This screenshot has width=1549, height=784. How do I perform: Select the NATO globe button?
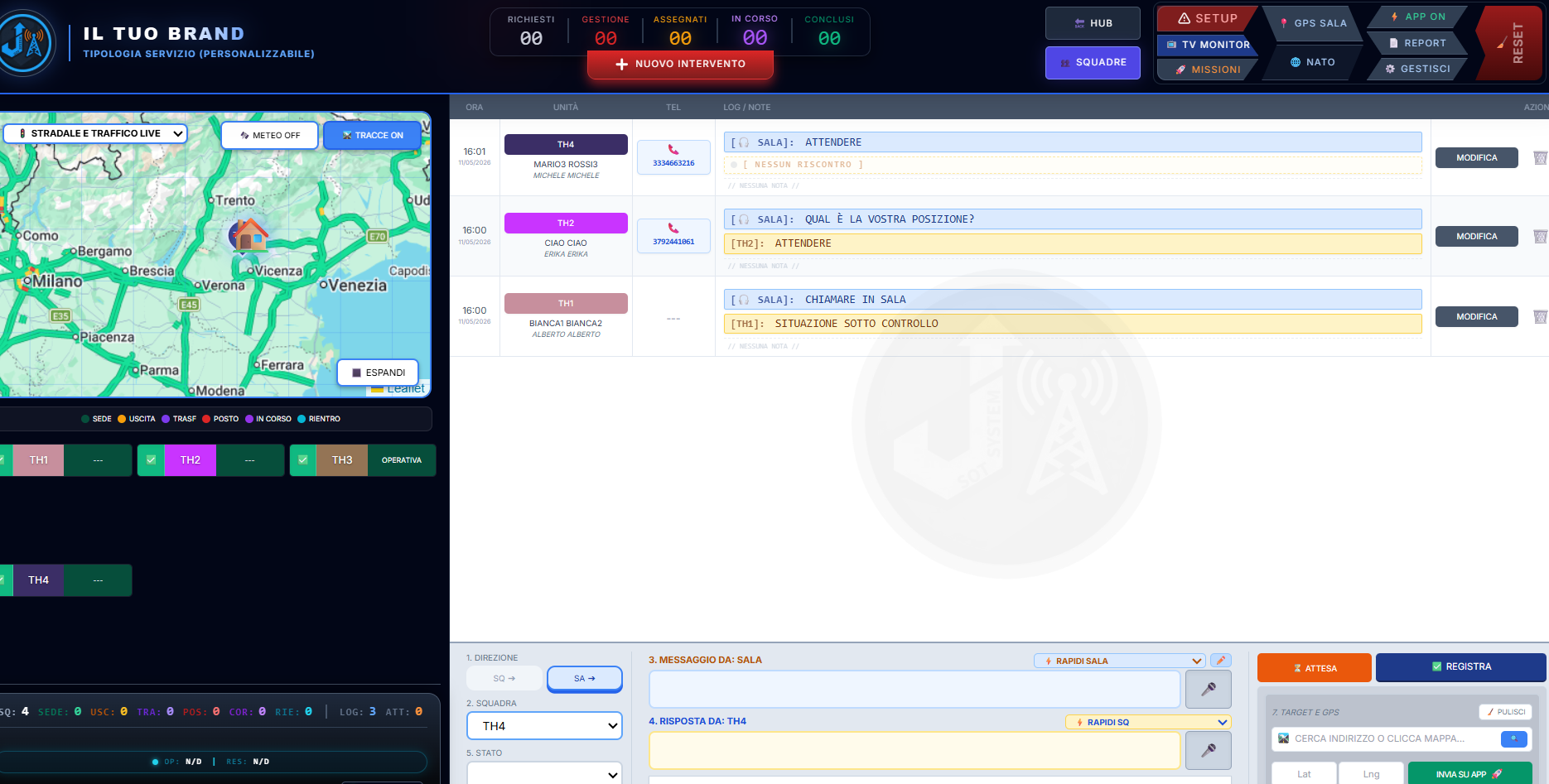tap(1313, 62)
